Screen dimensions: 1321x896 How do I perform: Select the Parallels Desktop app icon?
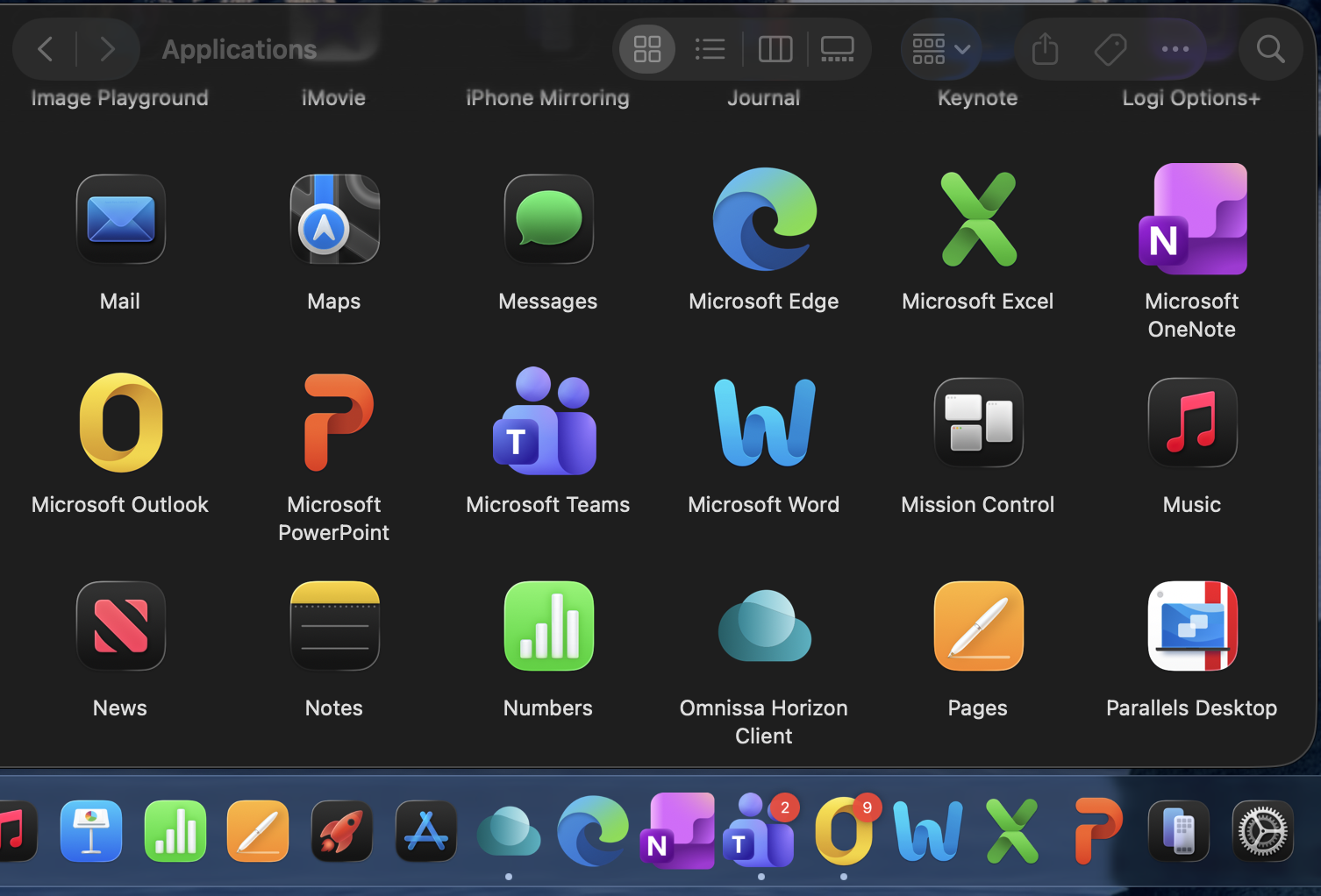pyautogui.click(x=1192, y=626)
